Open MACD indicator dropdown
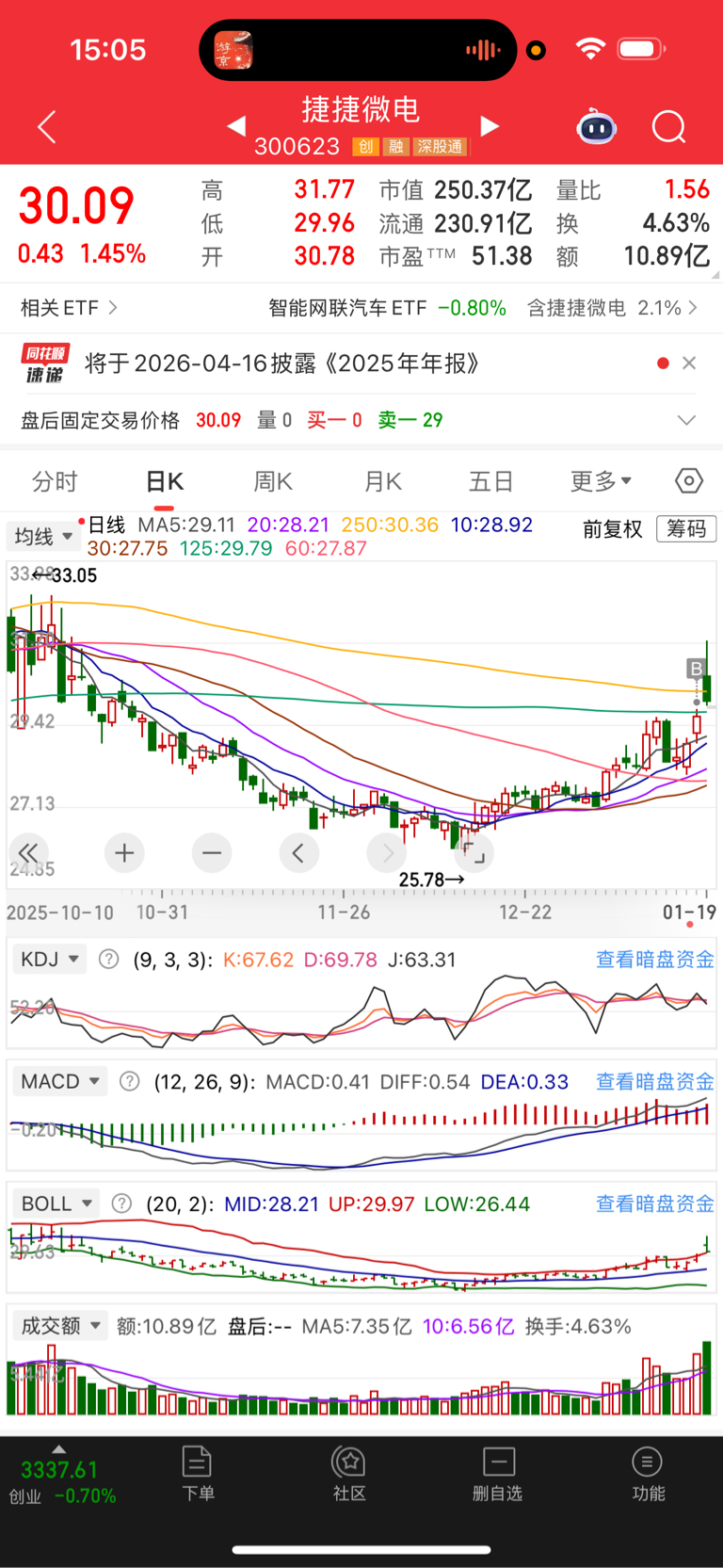This screenshot has width=723, height=1568. tap(60, 1081)
